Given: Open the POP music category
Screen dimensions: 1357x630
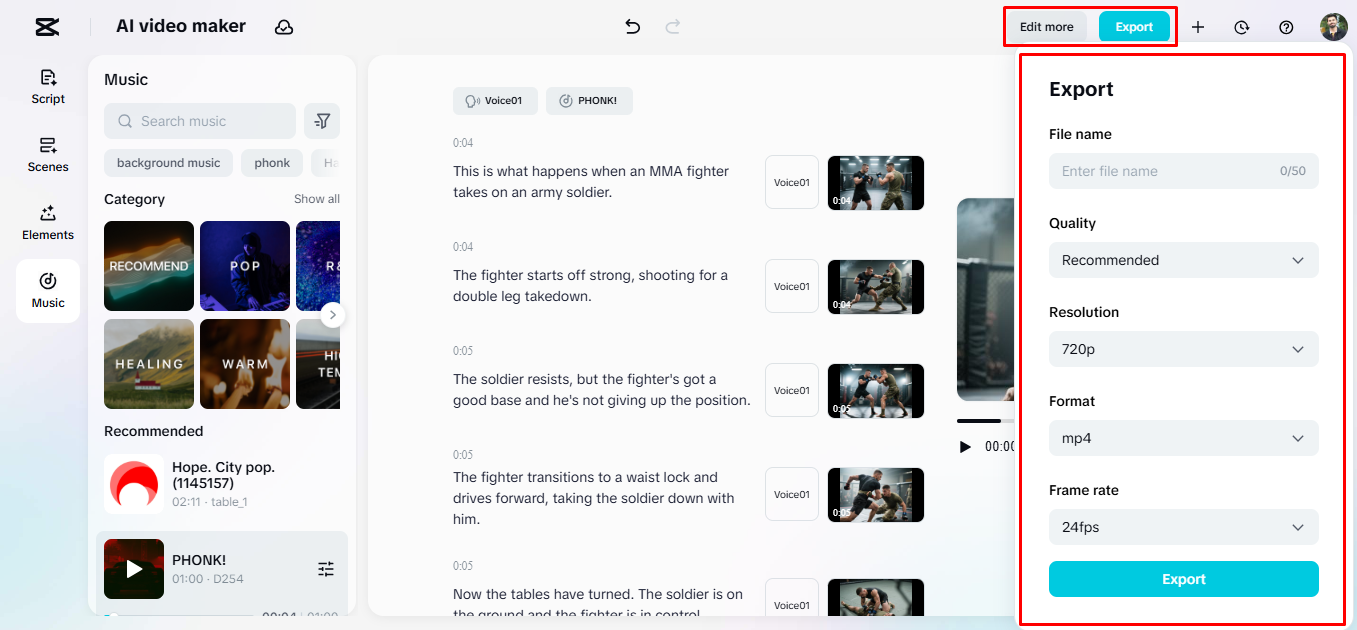Looking at the screenshot, I should point(245,266).
